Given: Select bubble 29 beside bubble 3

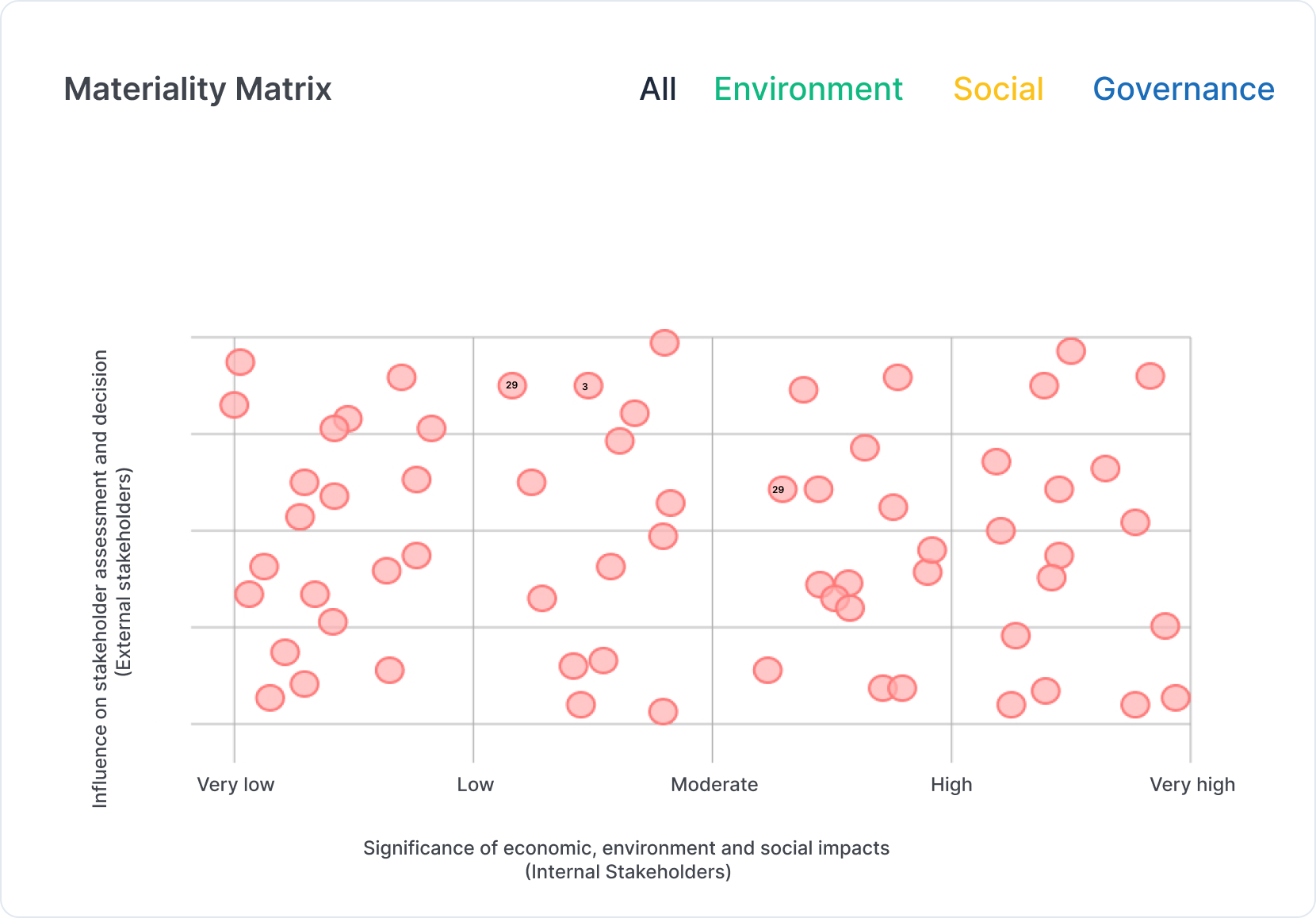Looking at the screenshot, I should click(x=512, y=385).
